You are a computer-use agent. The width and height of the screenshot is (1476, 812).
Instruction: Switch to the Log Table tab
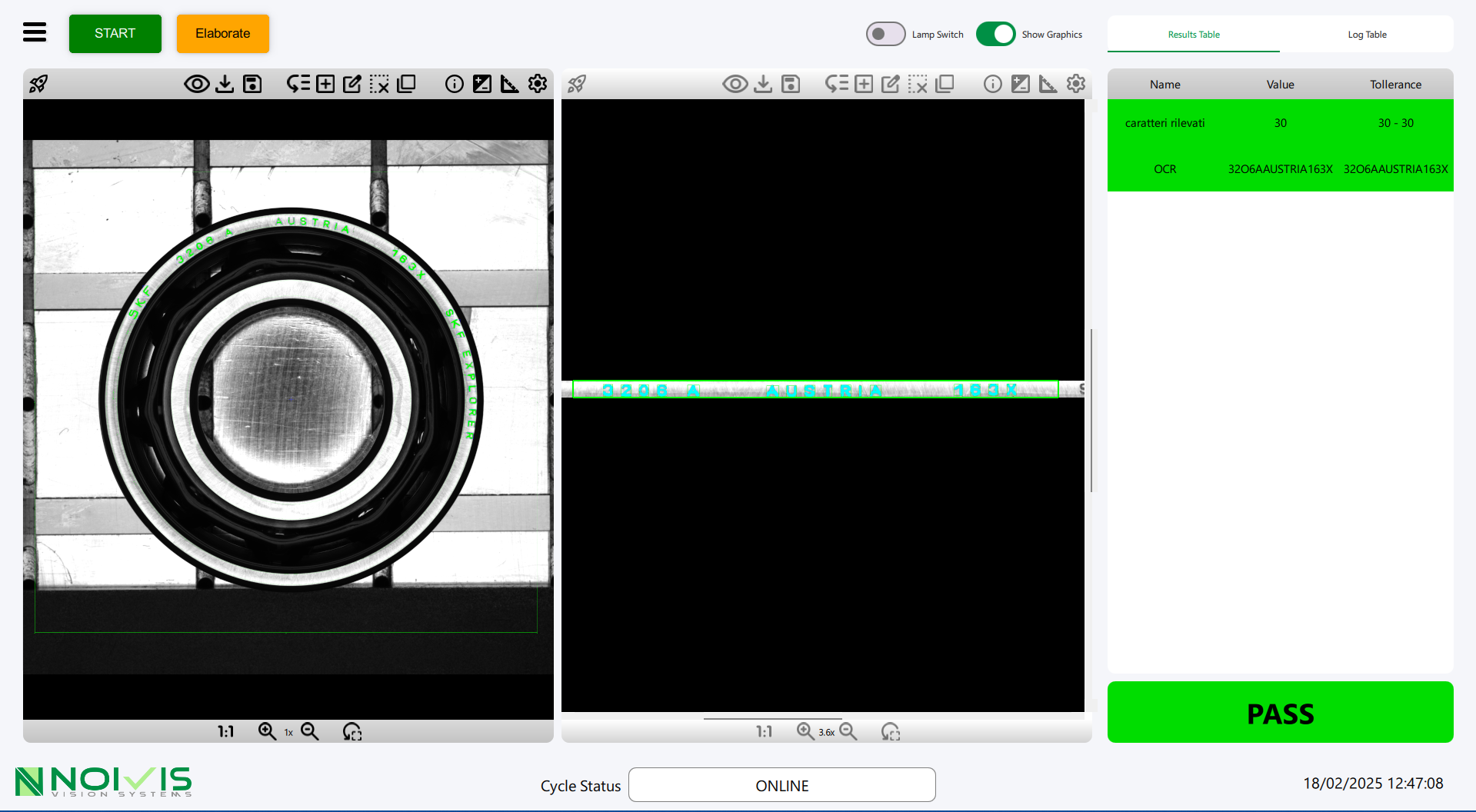tap(1367, 35)
